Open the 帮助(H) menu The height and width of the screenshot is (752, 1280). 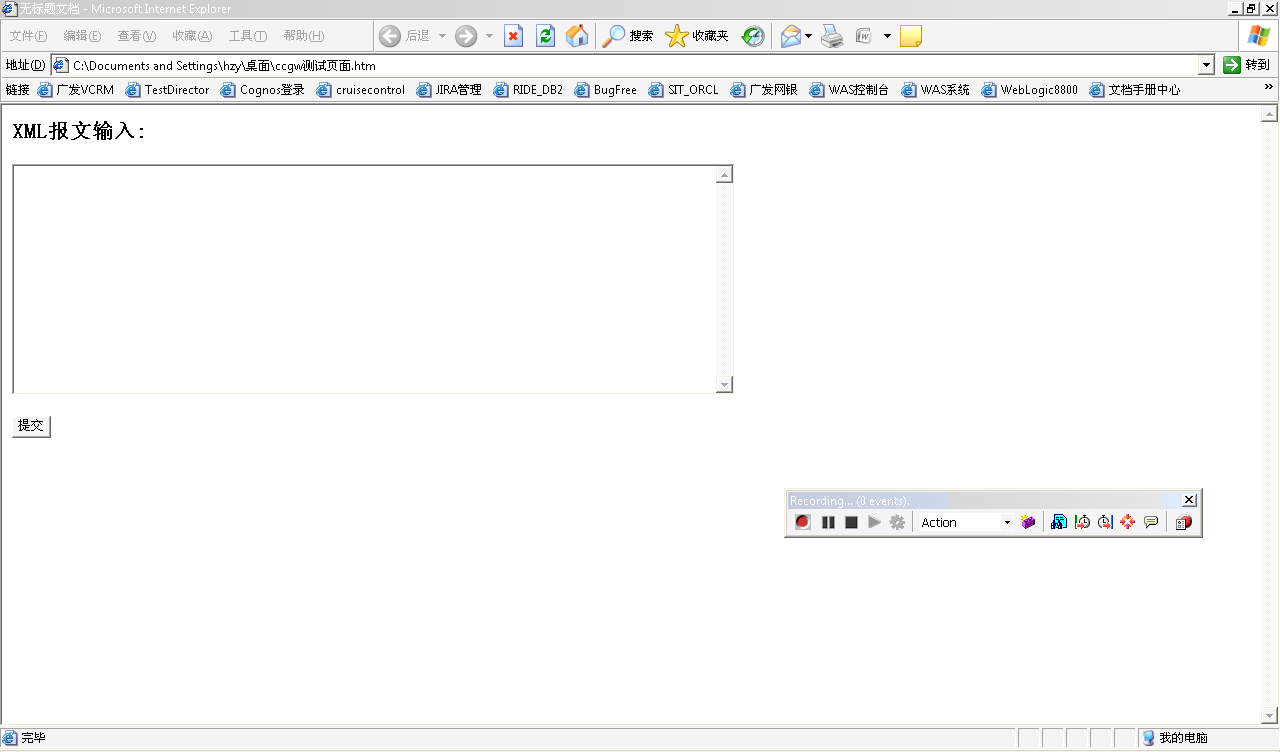[x=304, y=36]
